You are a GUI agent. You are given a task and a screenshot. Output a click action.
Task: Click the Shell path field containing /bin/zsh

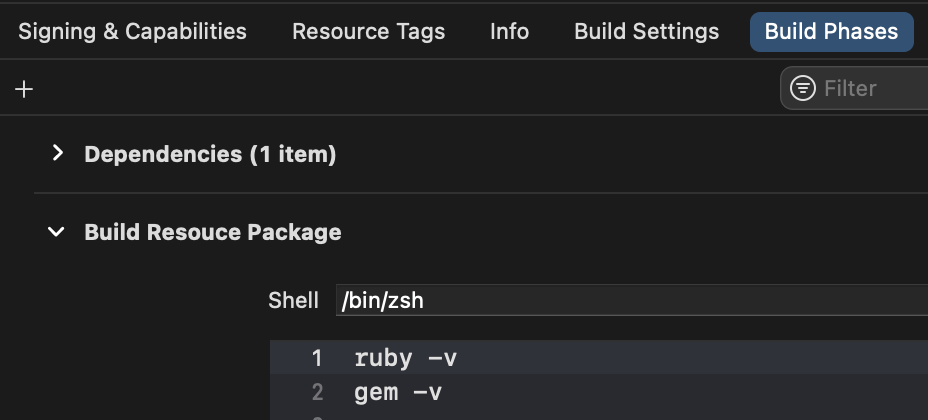click(x=631, y=300)
